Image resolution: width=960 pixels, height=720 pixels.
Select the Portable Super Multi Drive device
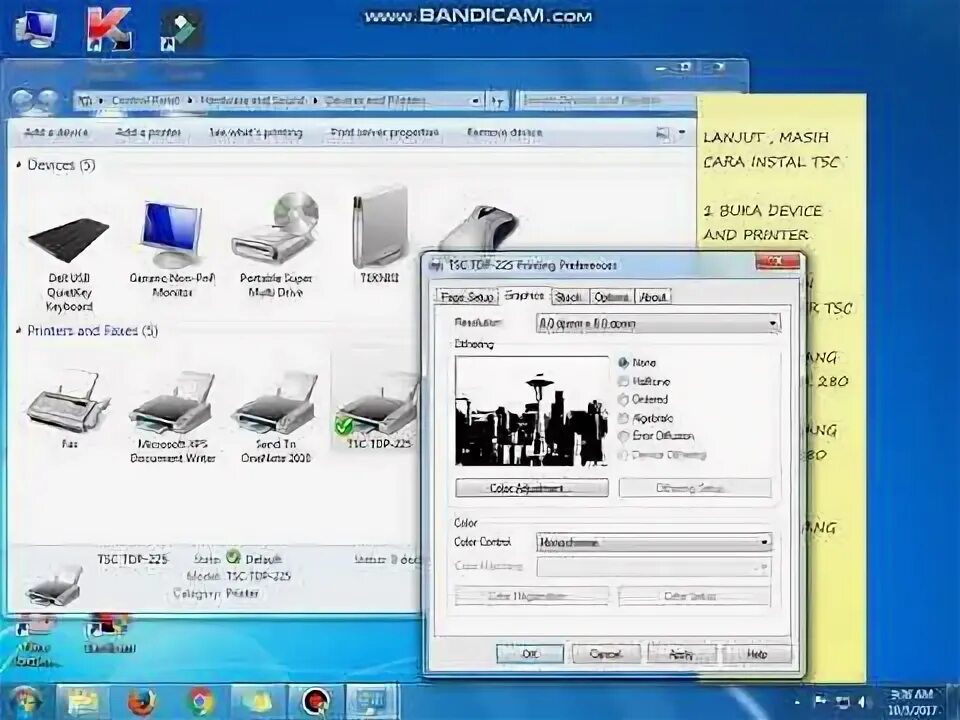pos(276,245)
